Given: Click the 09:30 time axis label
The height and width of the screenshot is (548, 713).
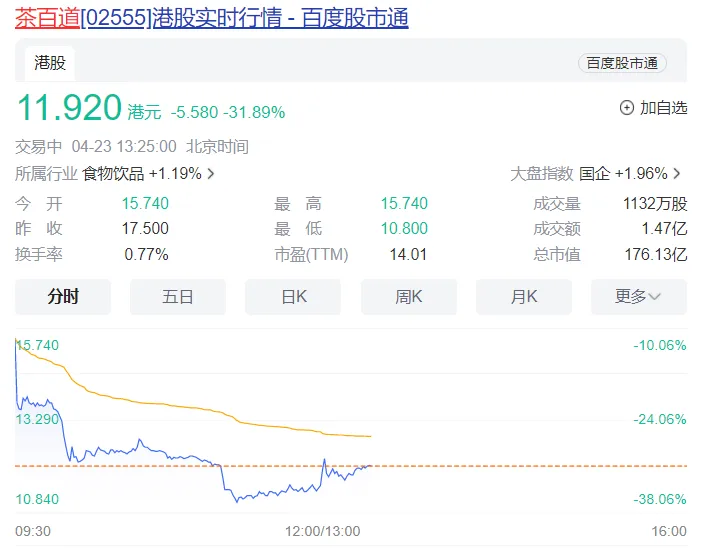Looking at the screenshot, I should [33, 531].
